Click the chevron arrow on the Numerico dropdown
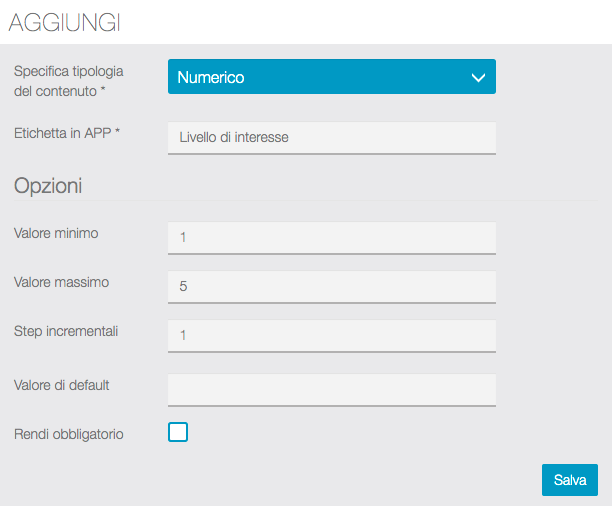 coord(477,78)
